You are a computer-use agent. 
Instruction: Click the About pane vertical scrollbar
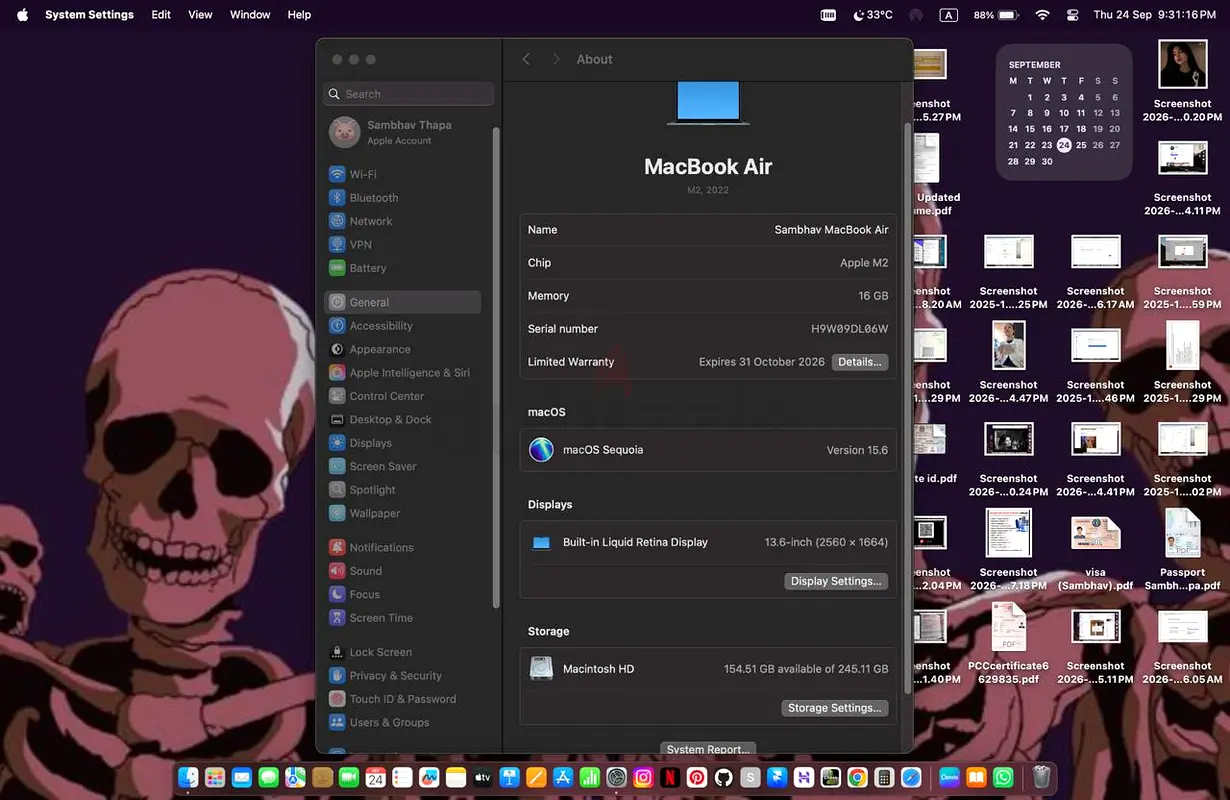(908, 408)
